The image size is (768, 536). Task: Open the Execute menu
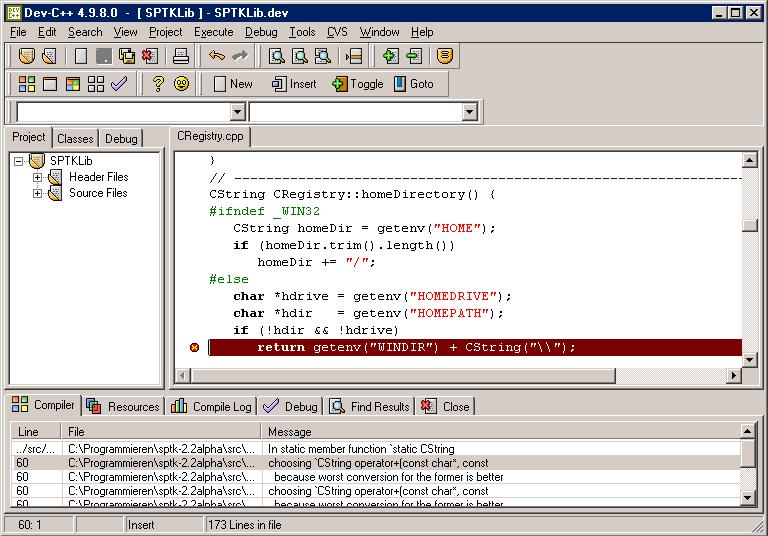(x=214, y=32)
